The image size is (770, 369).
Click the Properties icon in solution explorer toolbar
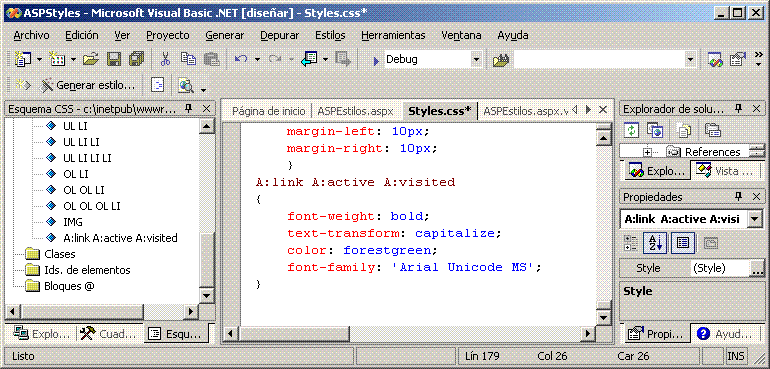(712, 130)
